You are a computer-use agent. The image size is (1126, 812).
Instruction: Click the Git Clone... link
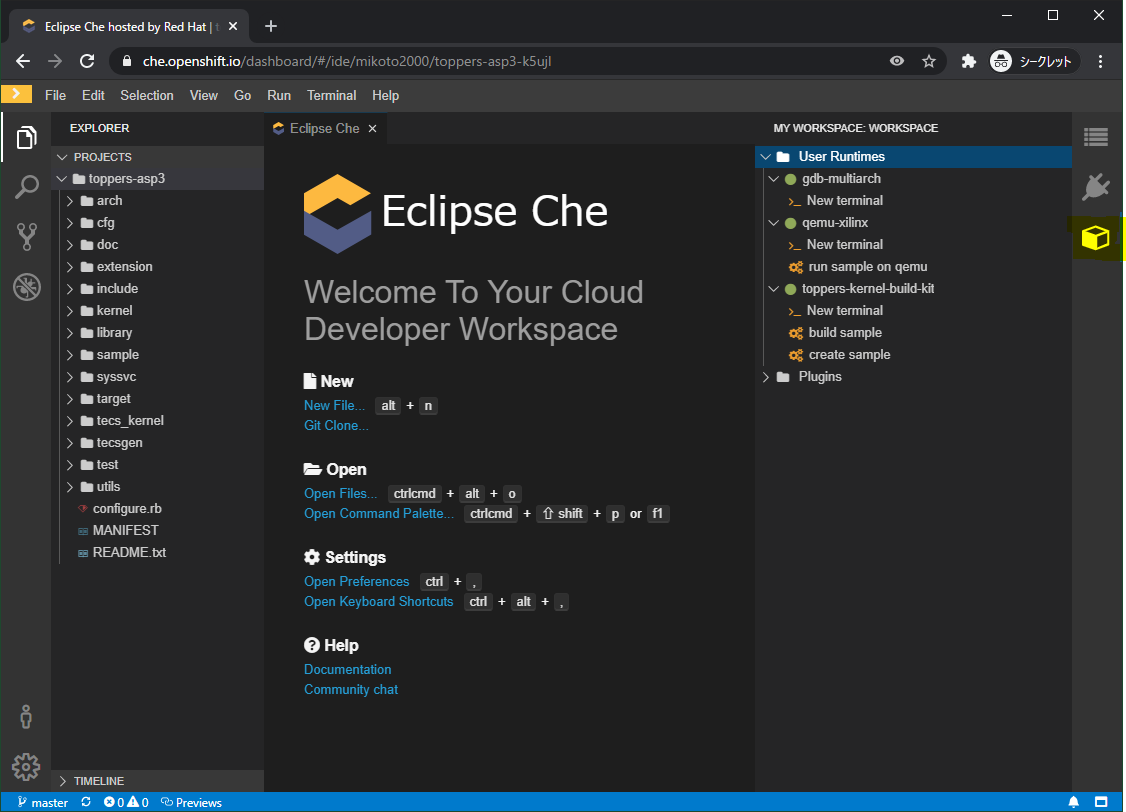336,425
